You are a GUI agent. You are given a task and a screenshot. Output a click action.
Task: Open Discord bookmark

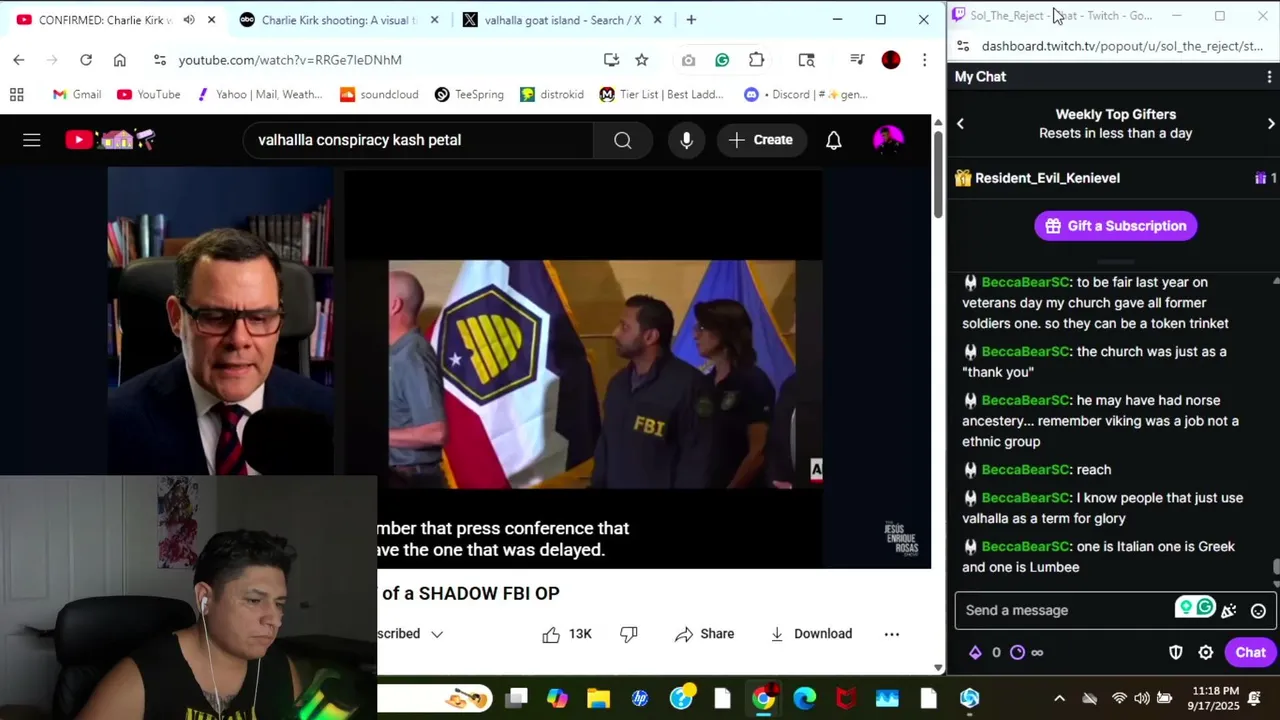(x=806, y=95)
